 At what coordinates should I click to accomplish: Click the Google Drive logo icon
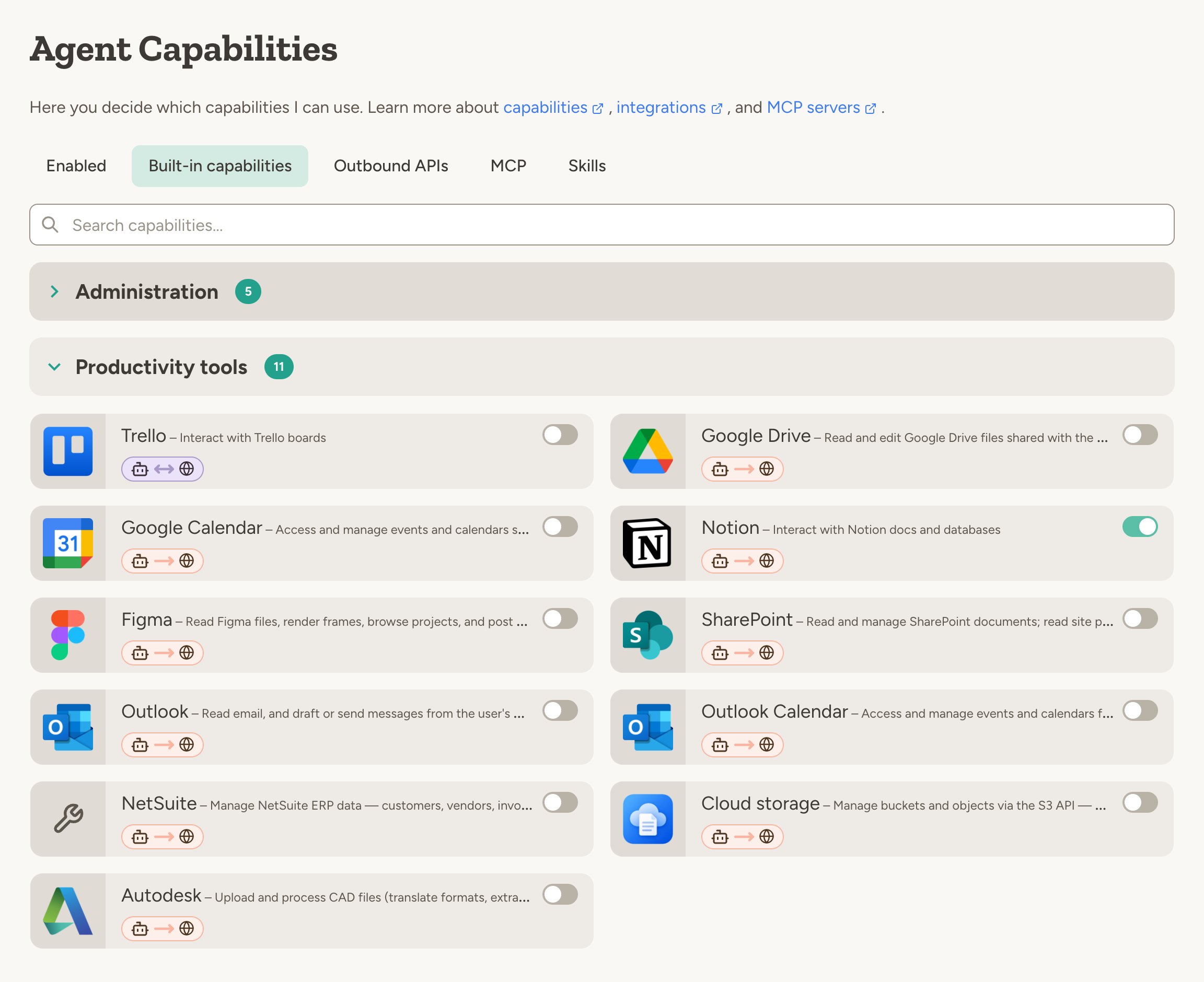click(x=648, y=451)
